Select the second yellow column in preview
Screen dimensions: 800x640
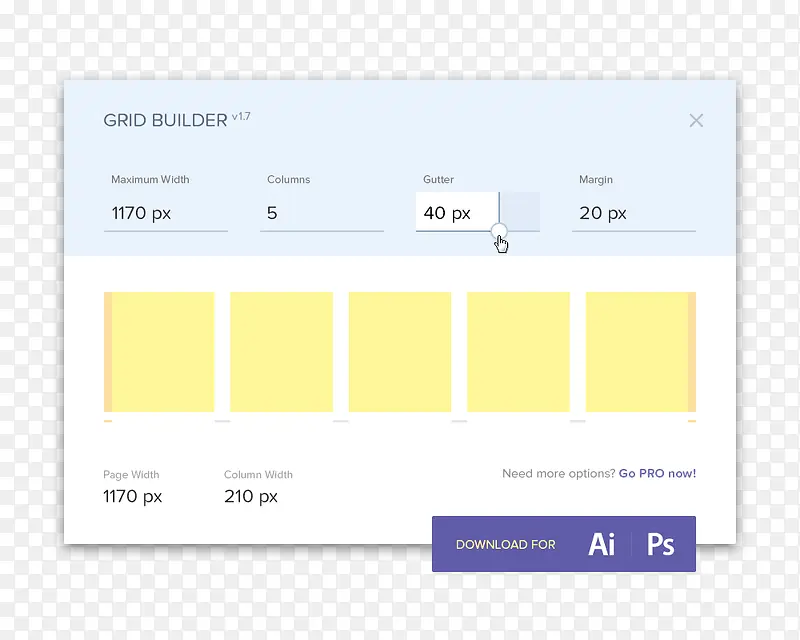point(281,352)
